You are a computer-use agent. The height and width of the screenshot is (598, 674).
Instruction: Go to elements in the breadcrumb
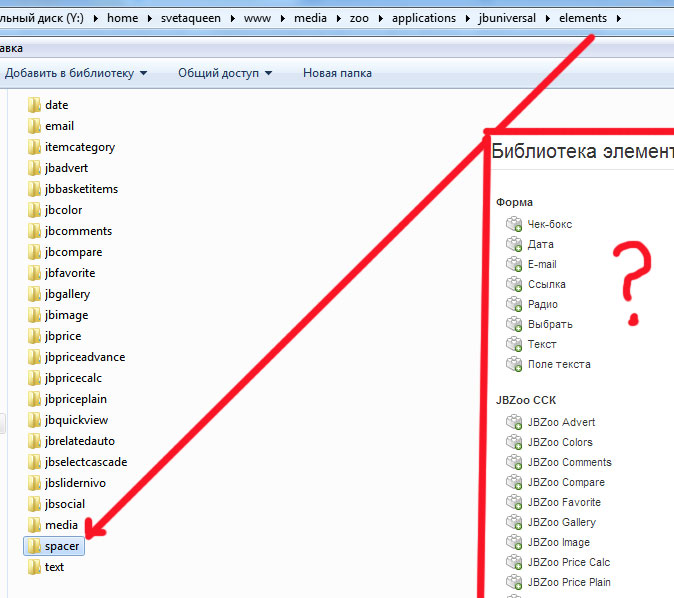point(583,18)
